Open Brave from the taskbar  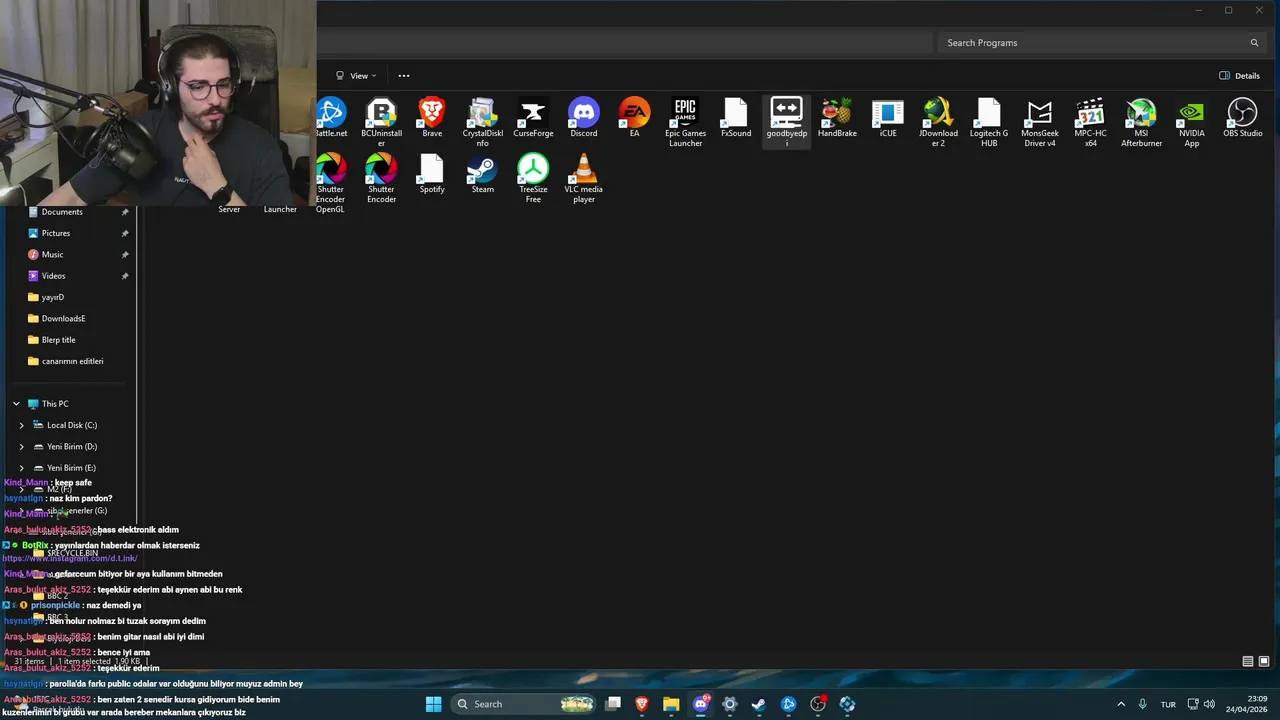(x=642, y=704)
